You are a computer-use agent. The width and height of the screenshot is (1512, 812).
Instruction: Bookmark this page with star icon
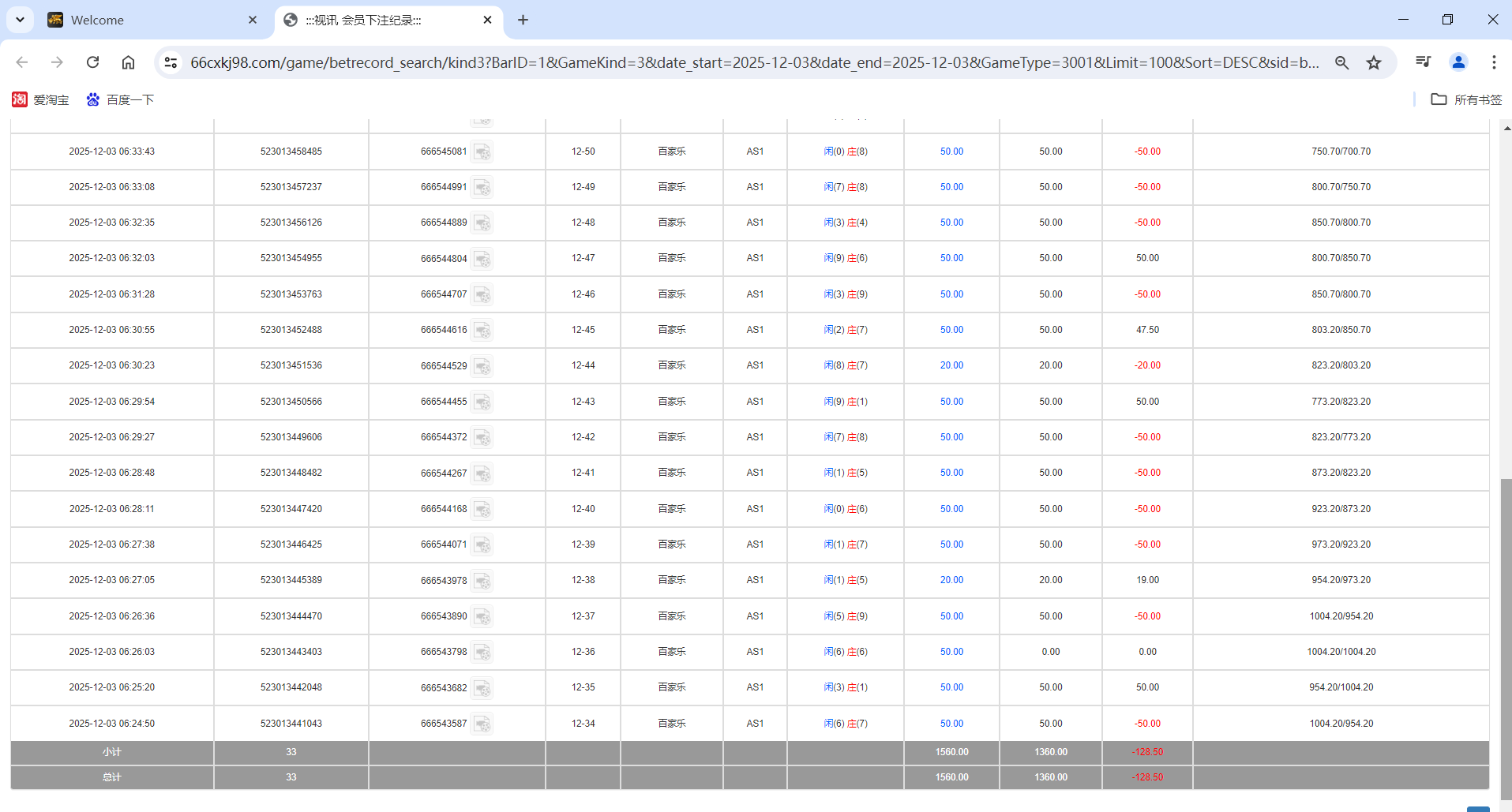tap(1374, 62)
